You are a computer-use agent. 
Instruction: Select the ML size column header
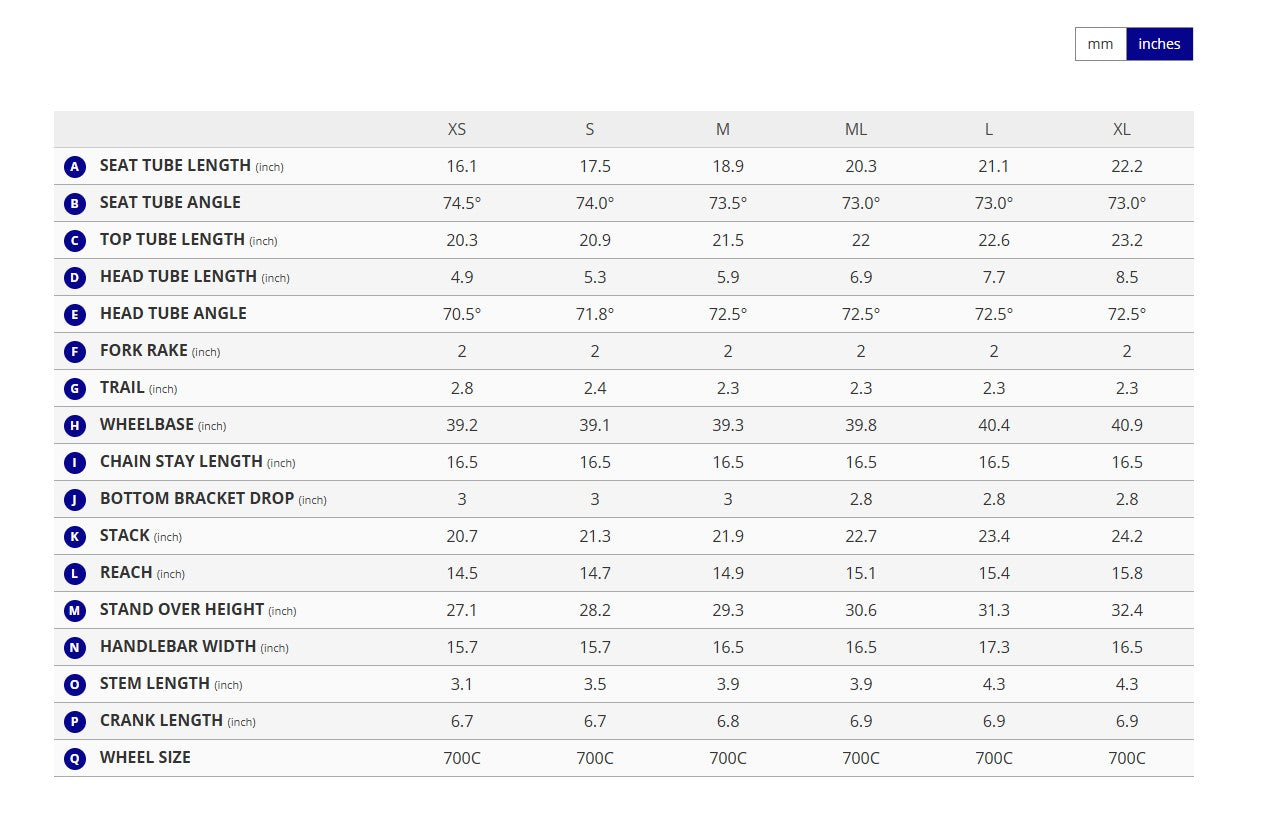point(856,130)
